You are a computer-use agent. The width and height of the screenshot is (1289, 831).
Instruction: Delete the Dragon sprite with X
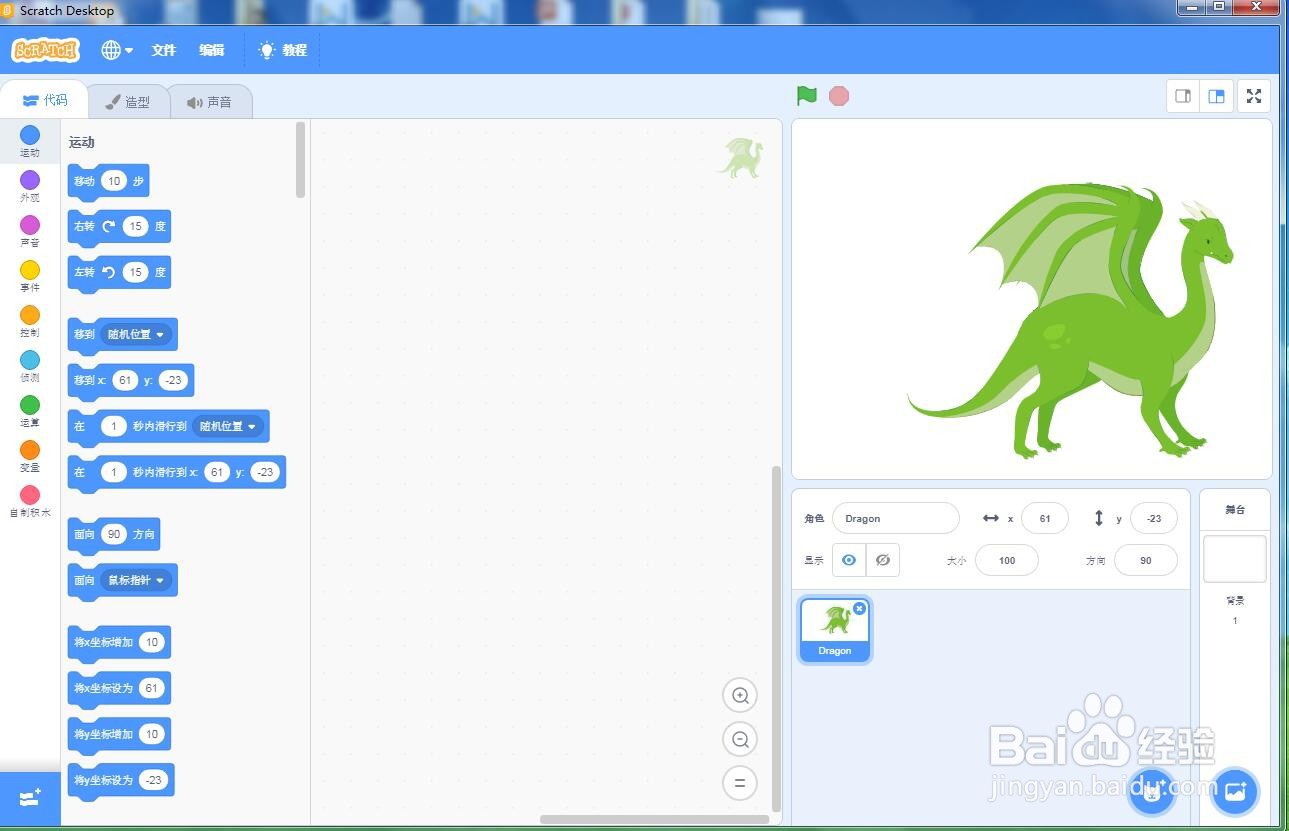tap(859, 608)
